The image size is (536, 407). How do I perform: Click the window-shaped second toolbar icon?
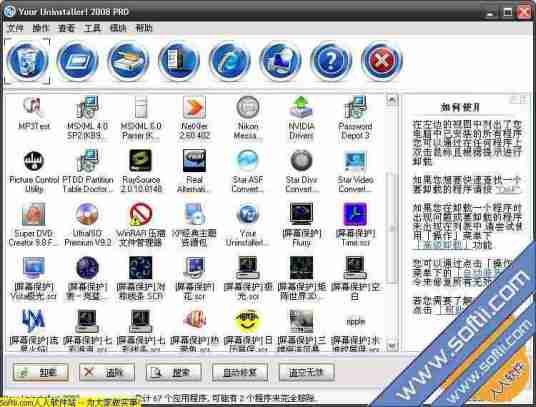click(x=78, y=61)
